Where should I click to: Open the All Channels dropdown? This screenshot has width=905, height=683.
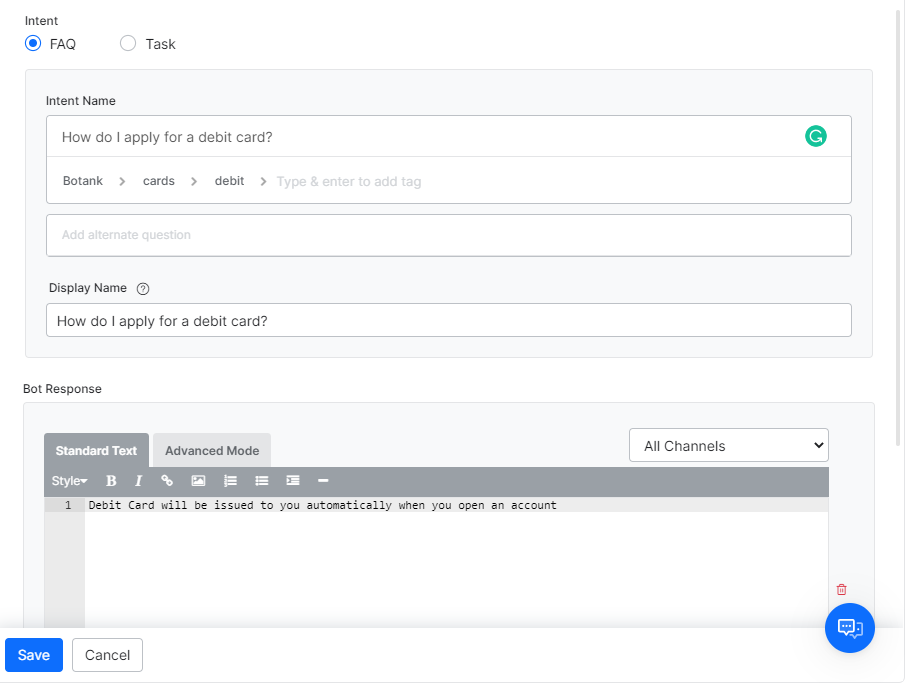coord(728,445)
